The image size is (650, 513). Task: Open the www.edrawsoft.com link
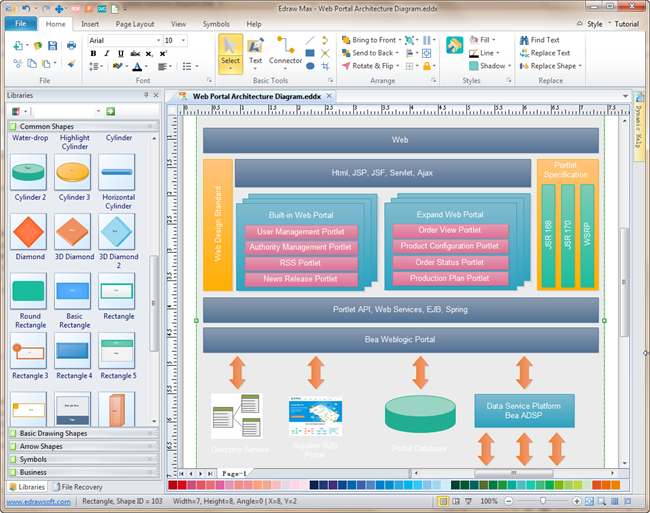tap(38, 501)
